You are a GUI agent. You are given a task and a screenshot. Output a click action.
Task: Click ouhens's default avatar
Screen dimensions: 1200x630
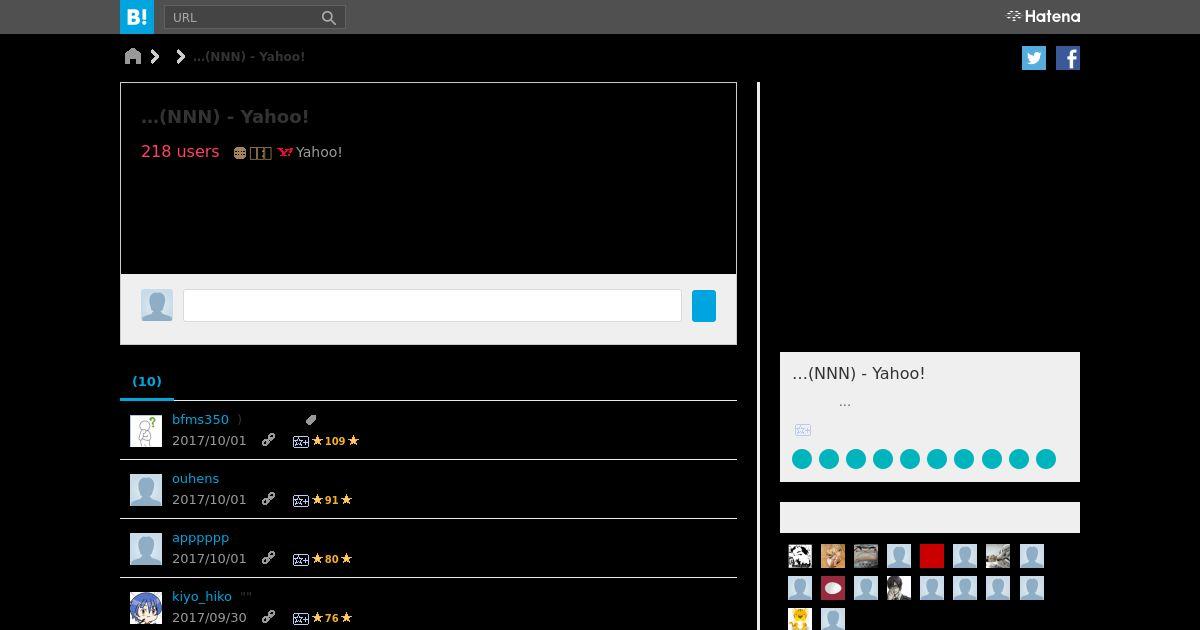click(146, 490)
